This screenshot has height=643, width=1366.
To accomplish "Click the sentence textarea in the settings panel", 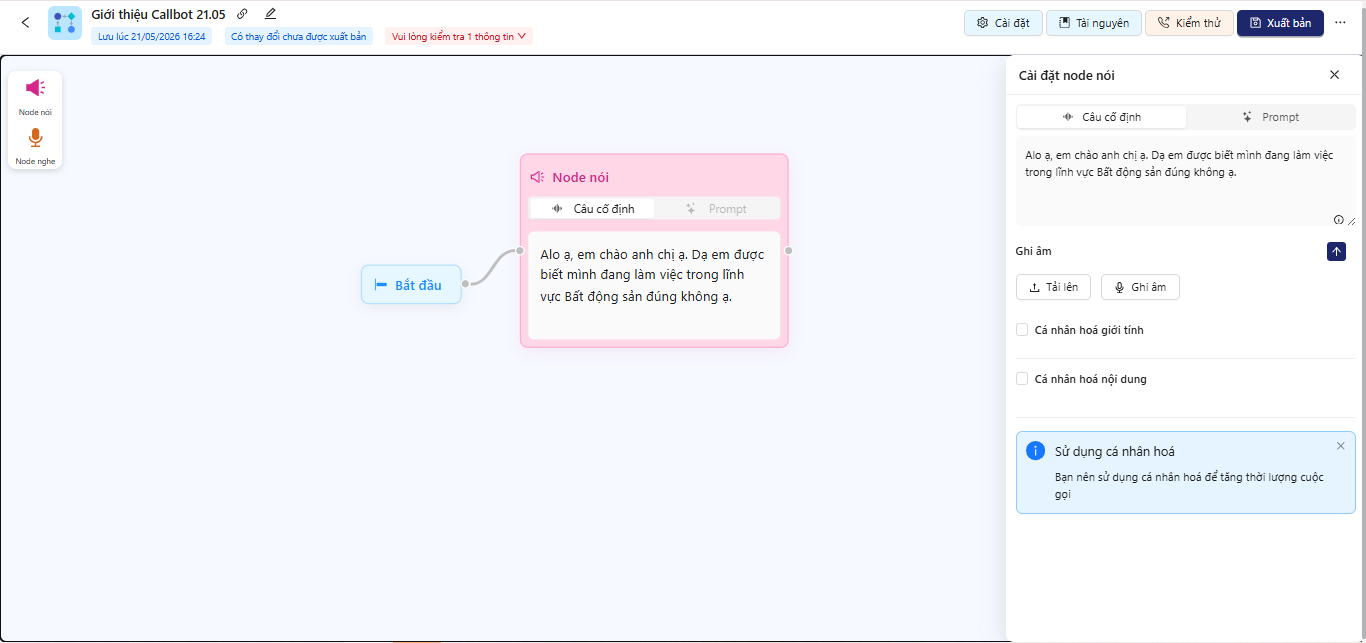I will click(x=1186, y=182).
